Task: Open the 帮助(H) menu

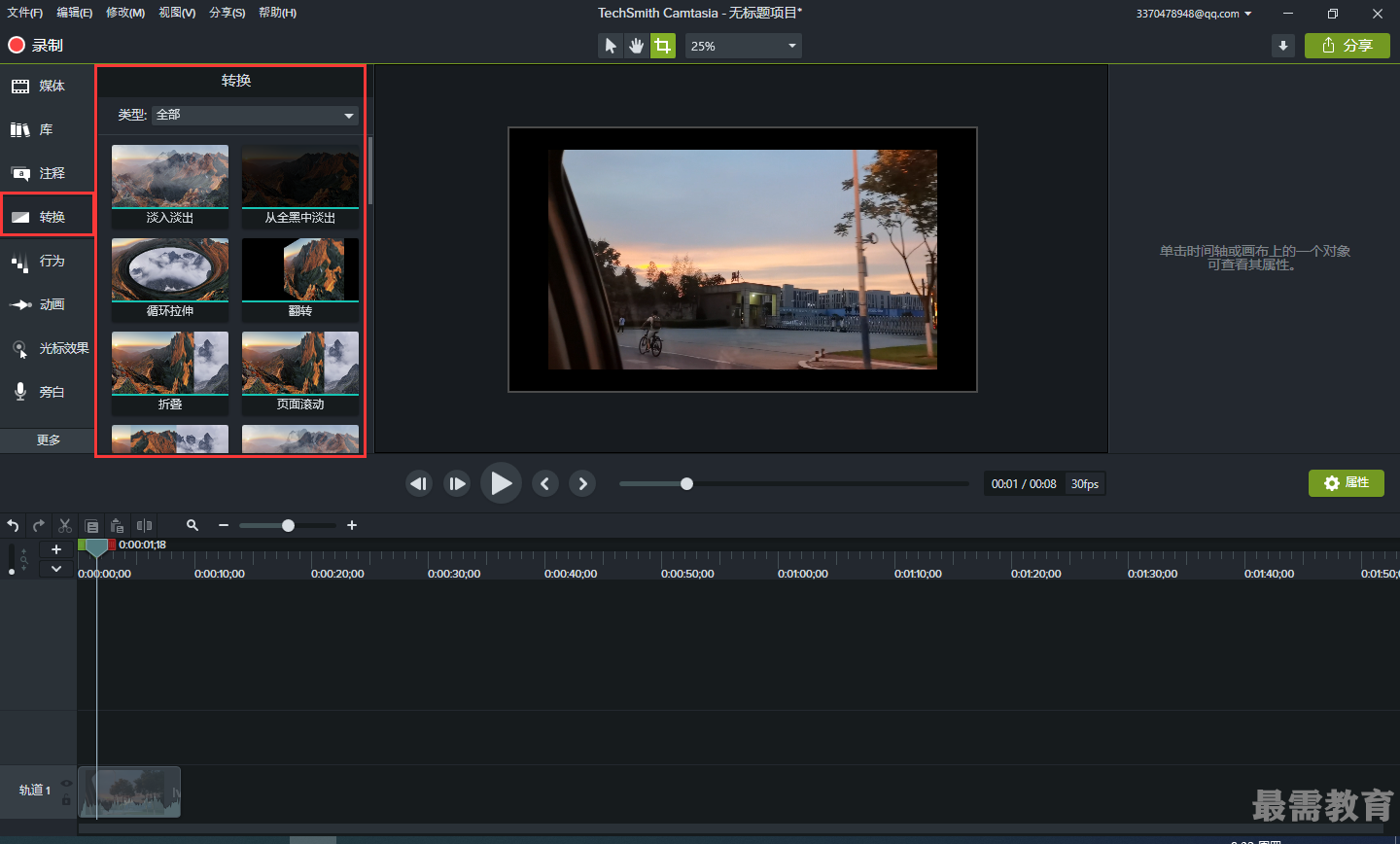Action: tap(278, 13)
